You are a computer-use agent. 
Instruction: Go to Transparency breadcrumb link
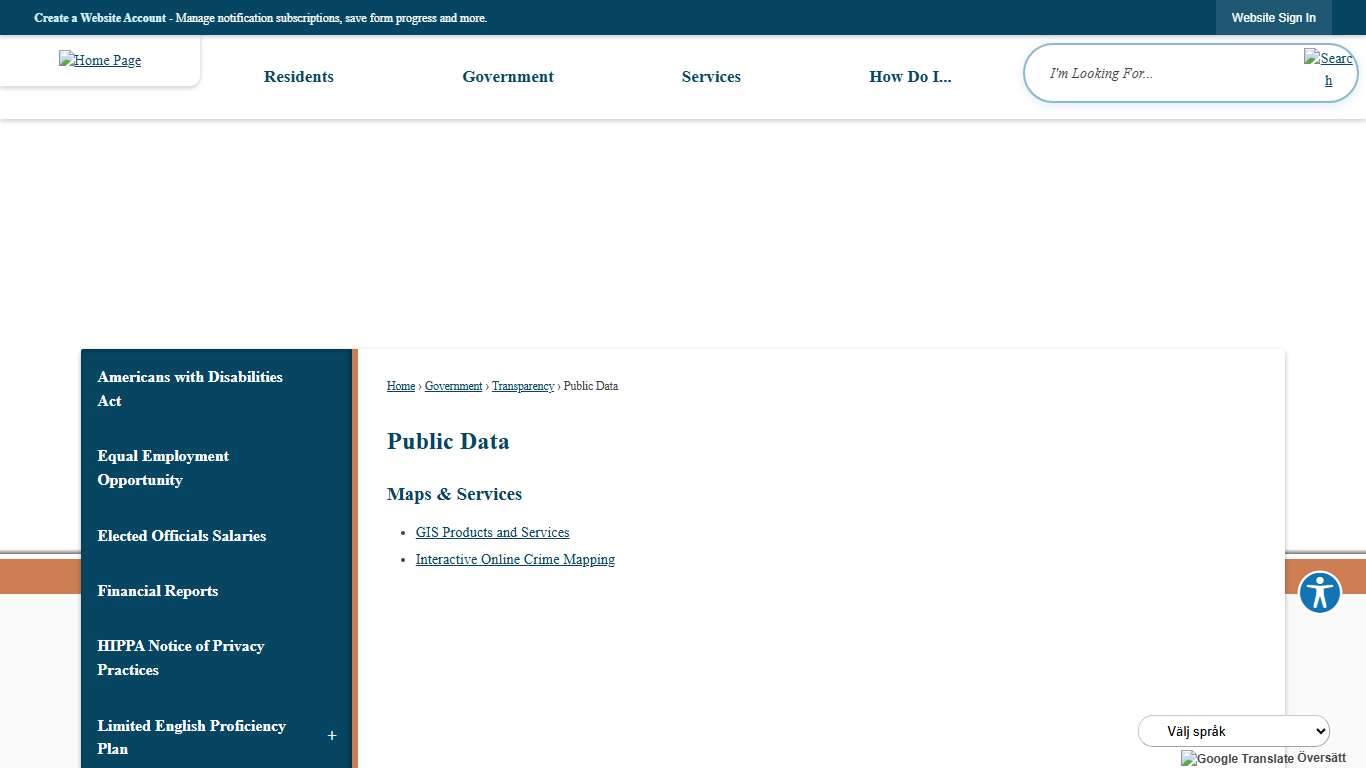pos(522,386)
